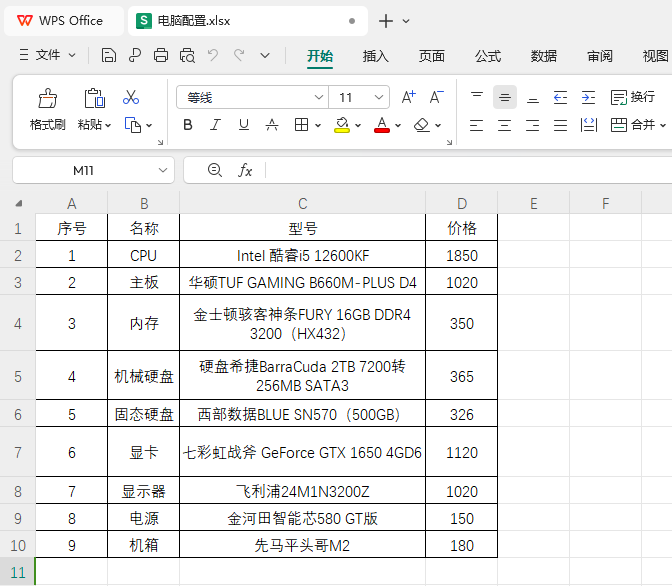
Task: Toggle Bold formatting
Action: click(x=188, y=125)
